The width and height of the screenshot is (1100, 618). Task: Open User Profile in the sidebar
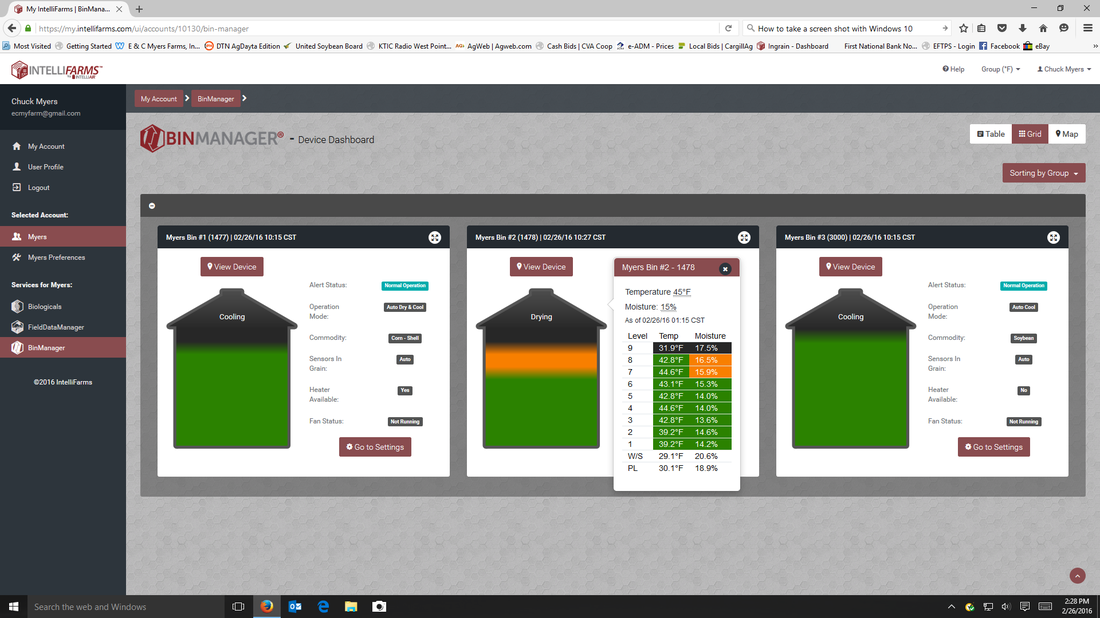pyautogui.click(x=46, y=167)
